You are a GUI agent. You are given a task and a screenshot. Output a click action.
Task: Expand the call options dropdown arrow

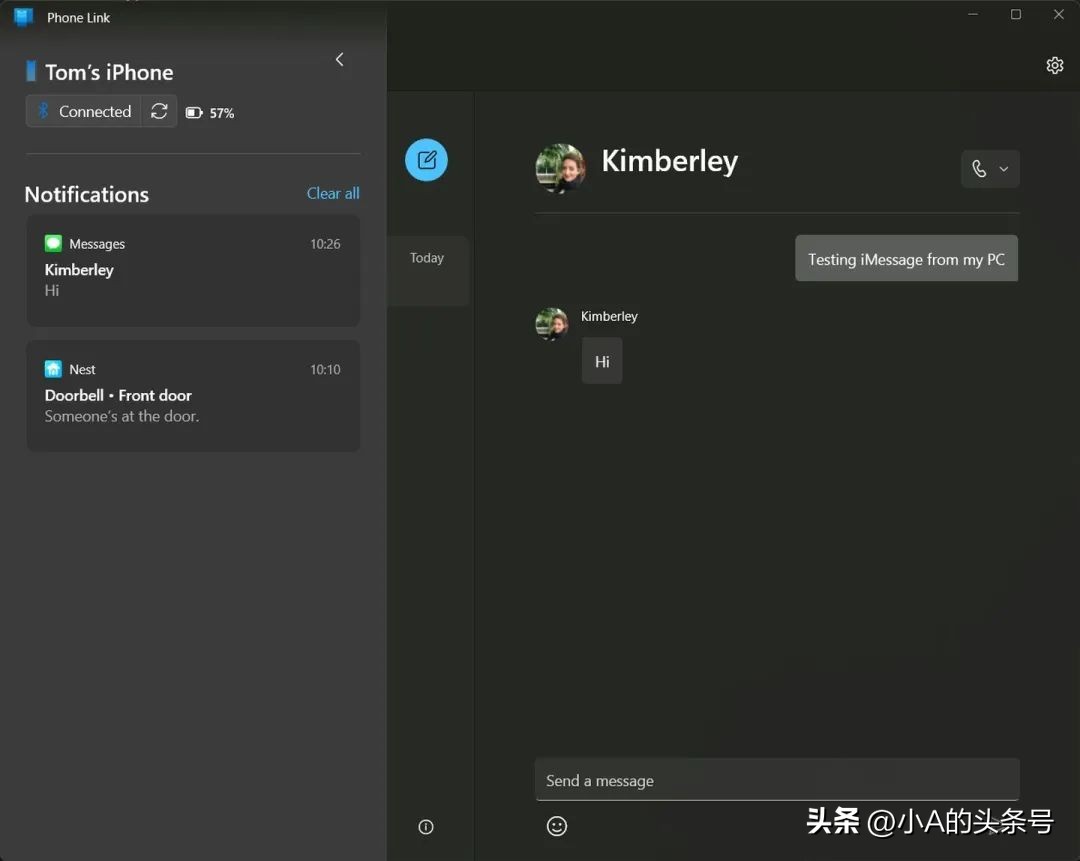(x=1004, y=169)
